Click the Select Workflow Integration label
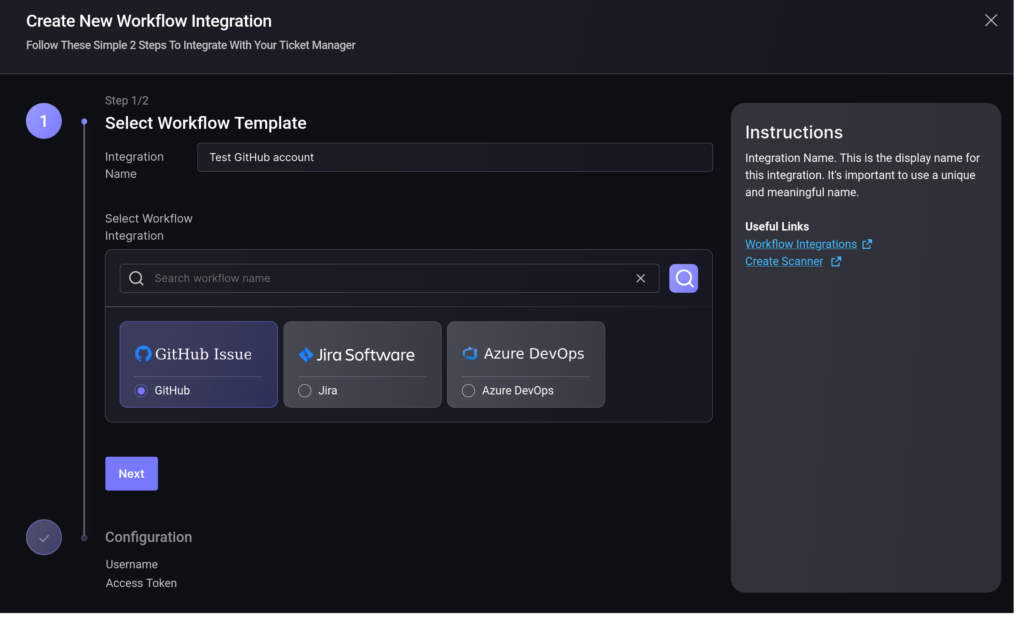The width and height of the screenshot is (1024, 619). (150, 229)
